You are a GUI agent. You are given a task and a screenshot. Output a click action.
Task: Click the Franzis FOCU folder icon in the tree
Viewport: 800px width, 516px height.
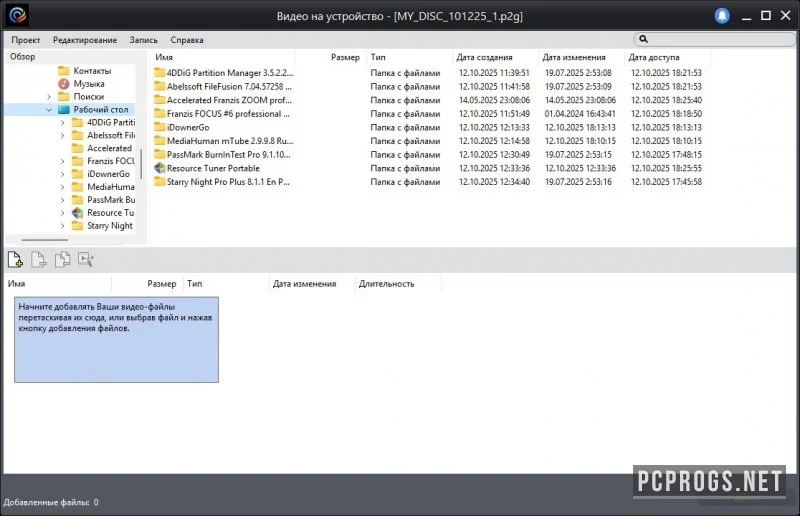click(78, 161)
